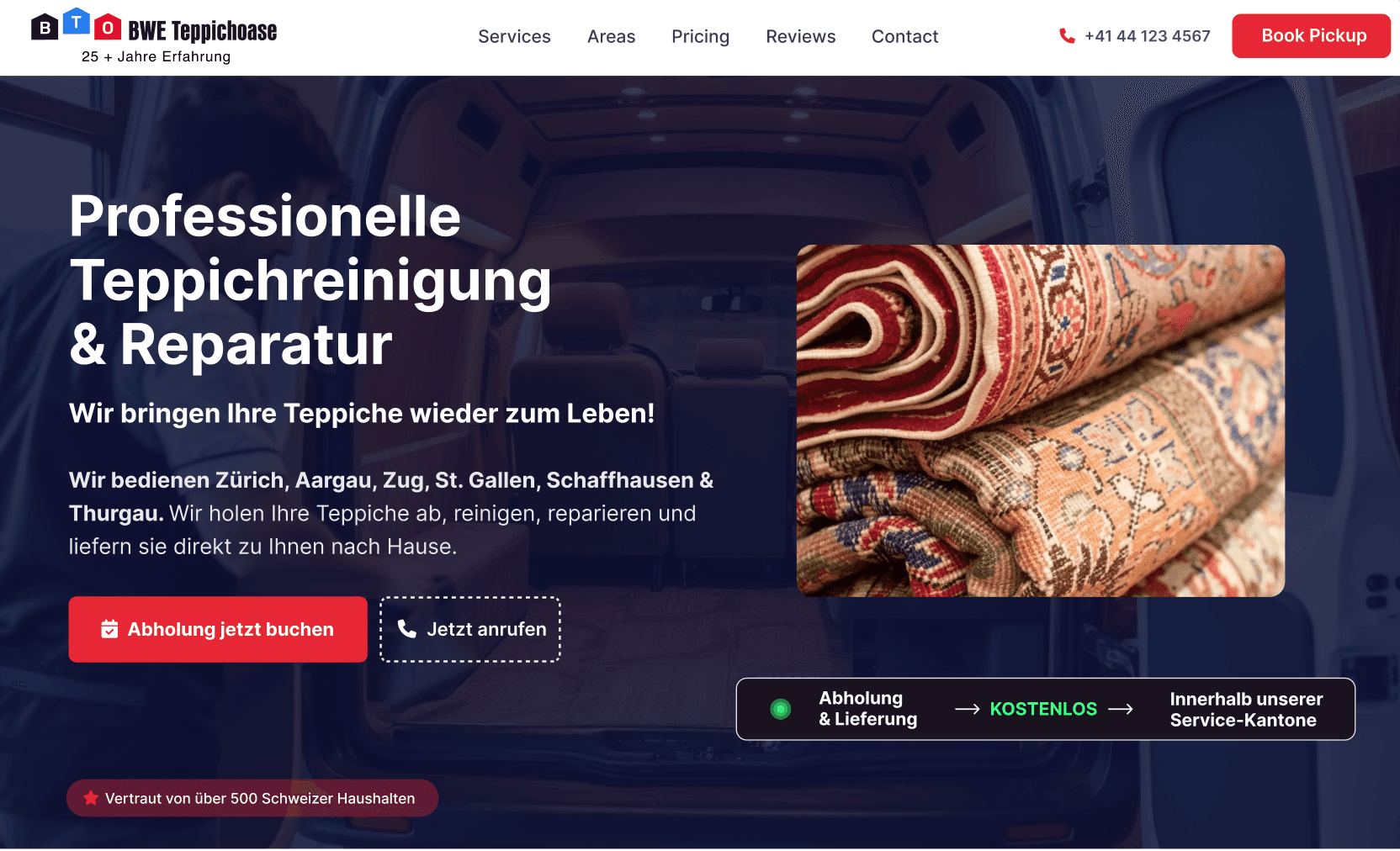The image size is (1400, 851).
Task: Click the green status dot indicator
Action: [781, 709]
